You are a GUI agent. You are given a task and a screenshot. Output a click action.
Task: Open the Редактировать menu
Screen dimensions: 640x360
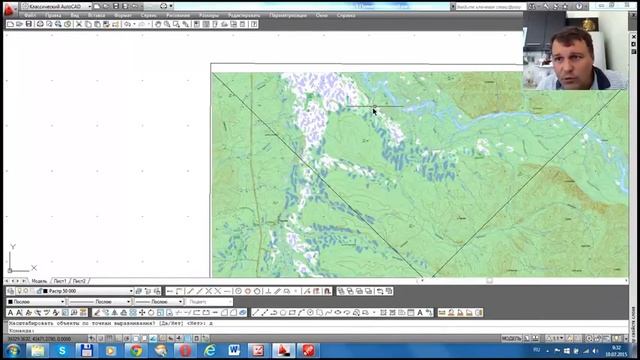(244, 16)
